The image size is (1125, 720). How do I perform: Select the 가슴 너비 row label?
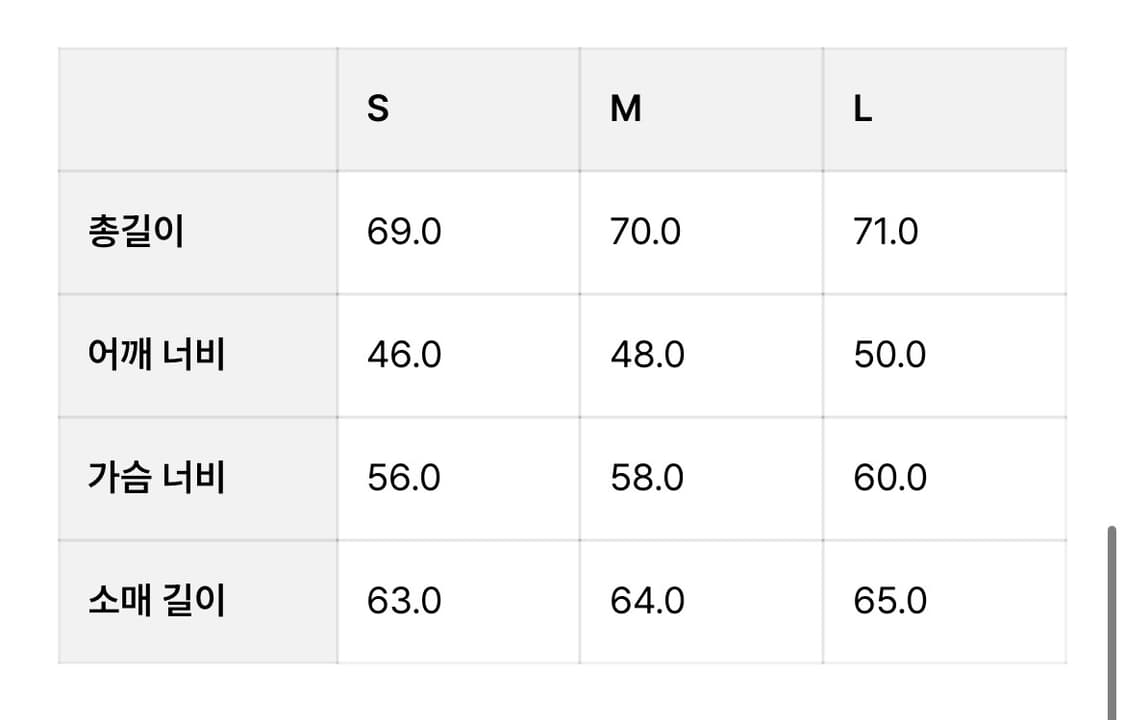coord(156,478)
